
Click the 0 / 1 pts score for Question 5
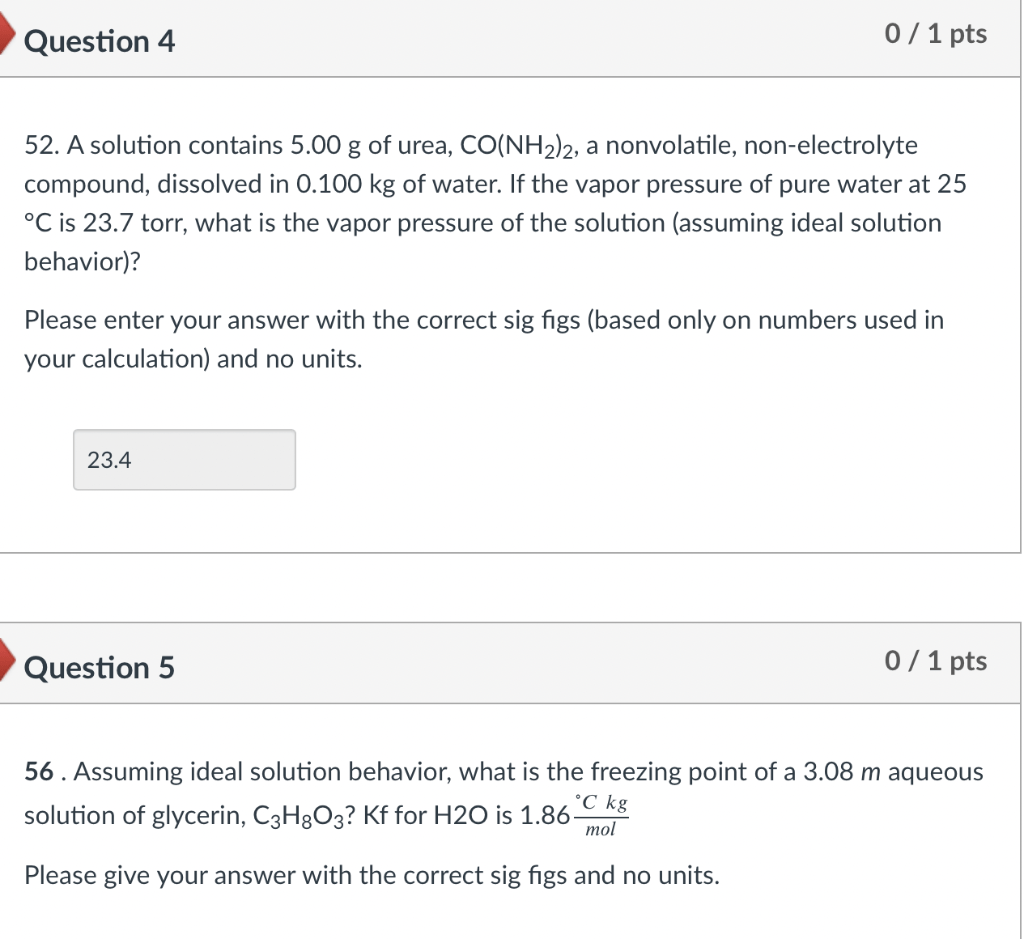[935, 660]
